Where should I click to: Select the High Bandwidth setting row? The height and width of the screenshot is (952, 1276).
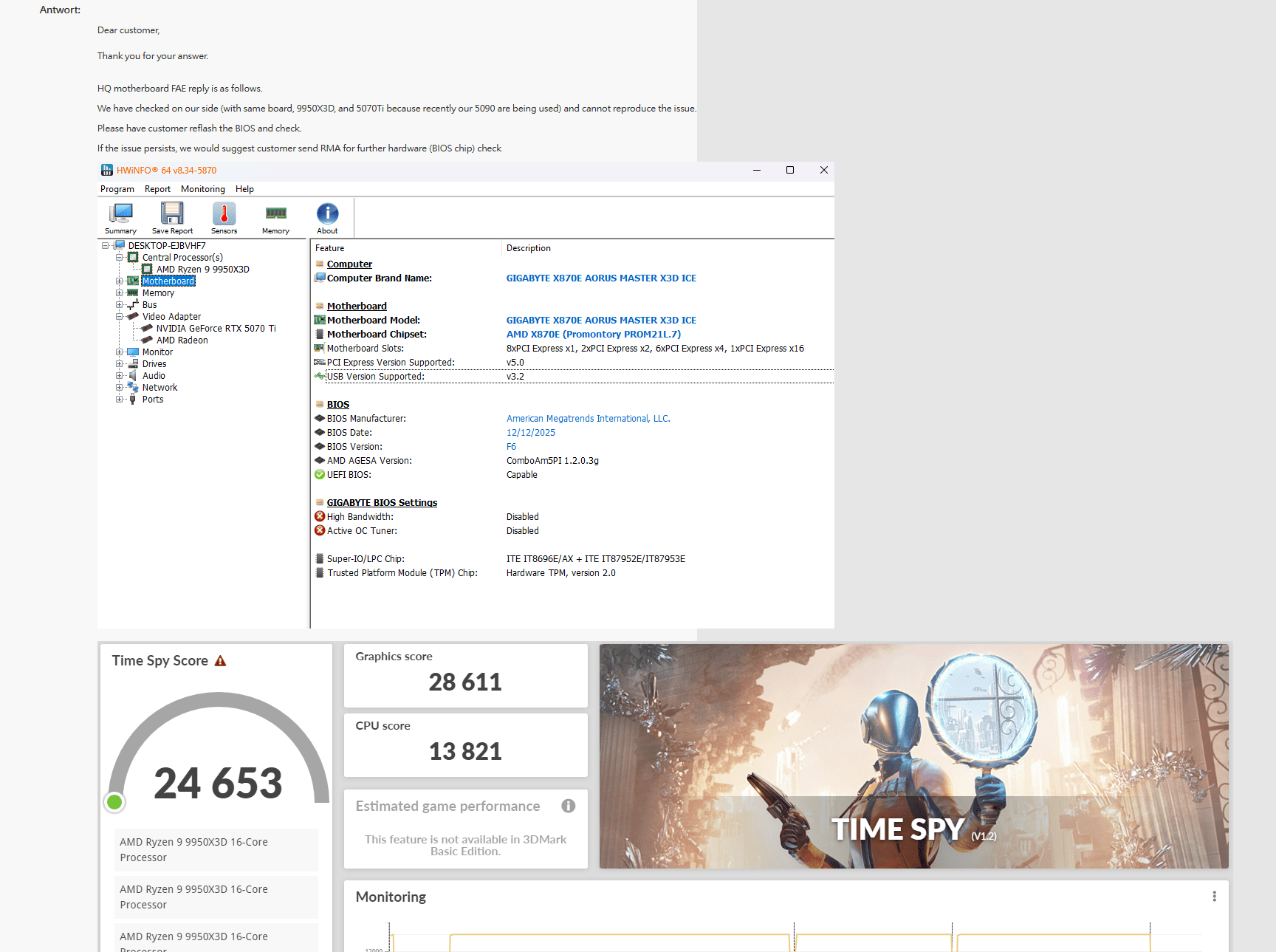pyautogui.click(x=573, y=517)
